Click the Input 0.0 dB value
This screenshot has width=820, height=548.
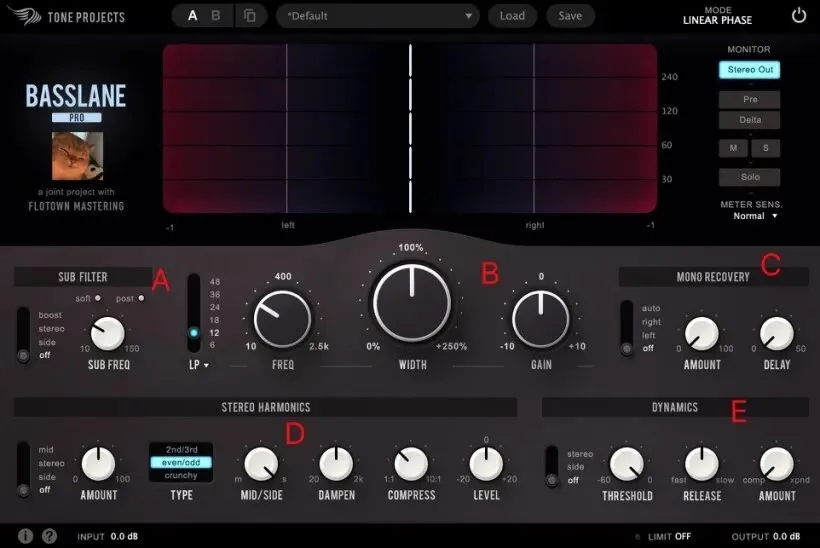coord(124,536)
